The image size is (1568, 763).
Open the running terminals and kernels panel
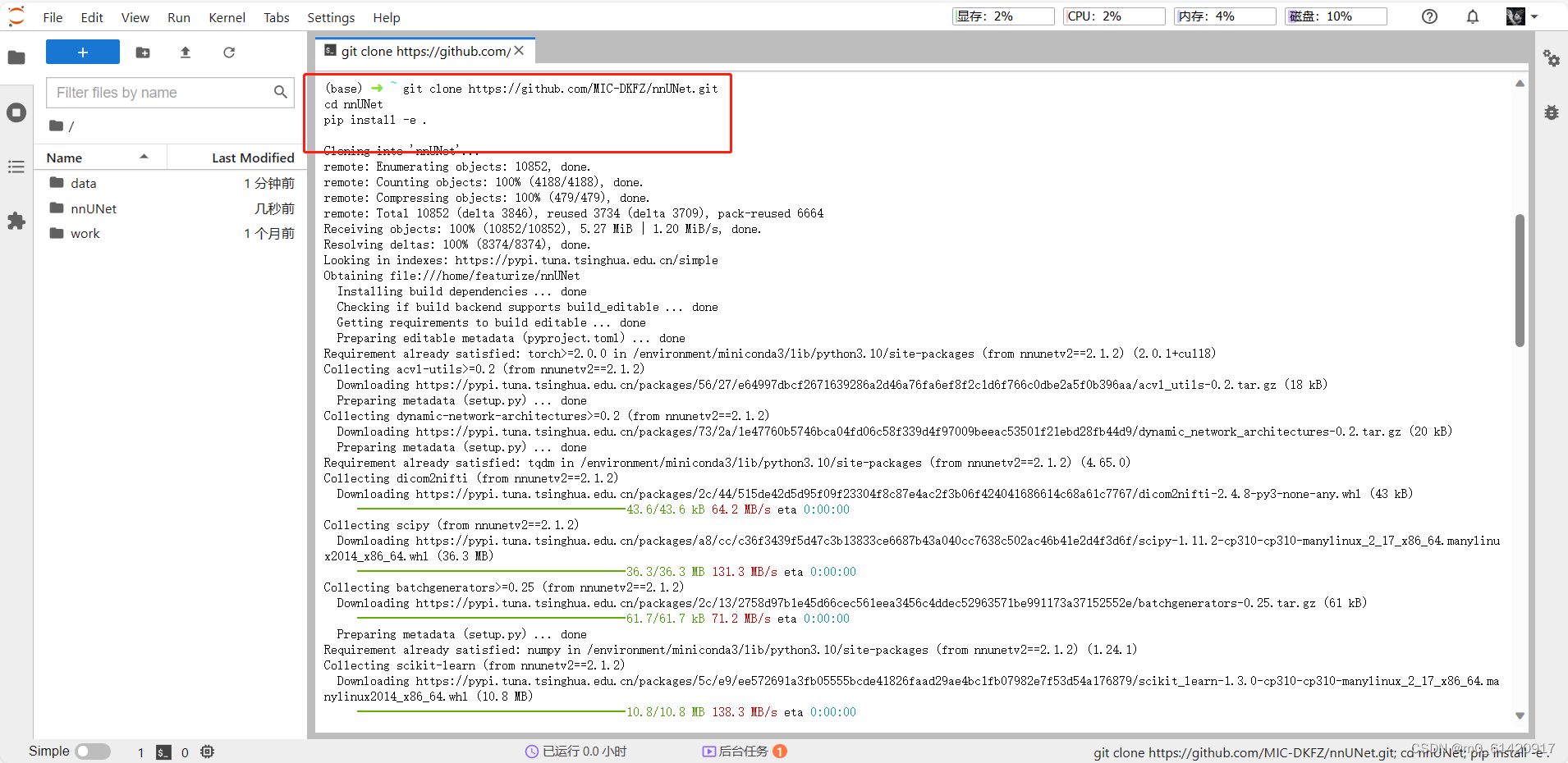coord(16,112)
